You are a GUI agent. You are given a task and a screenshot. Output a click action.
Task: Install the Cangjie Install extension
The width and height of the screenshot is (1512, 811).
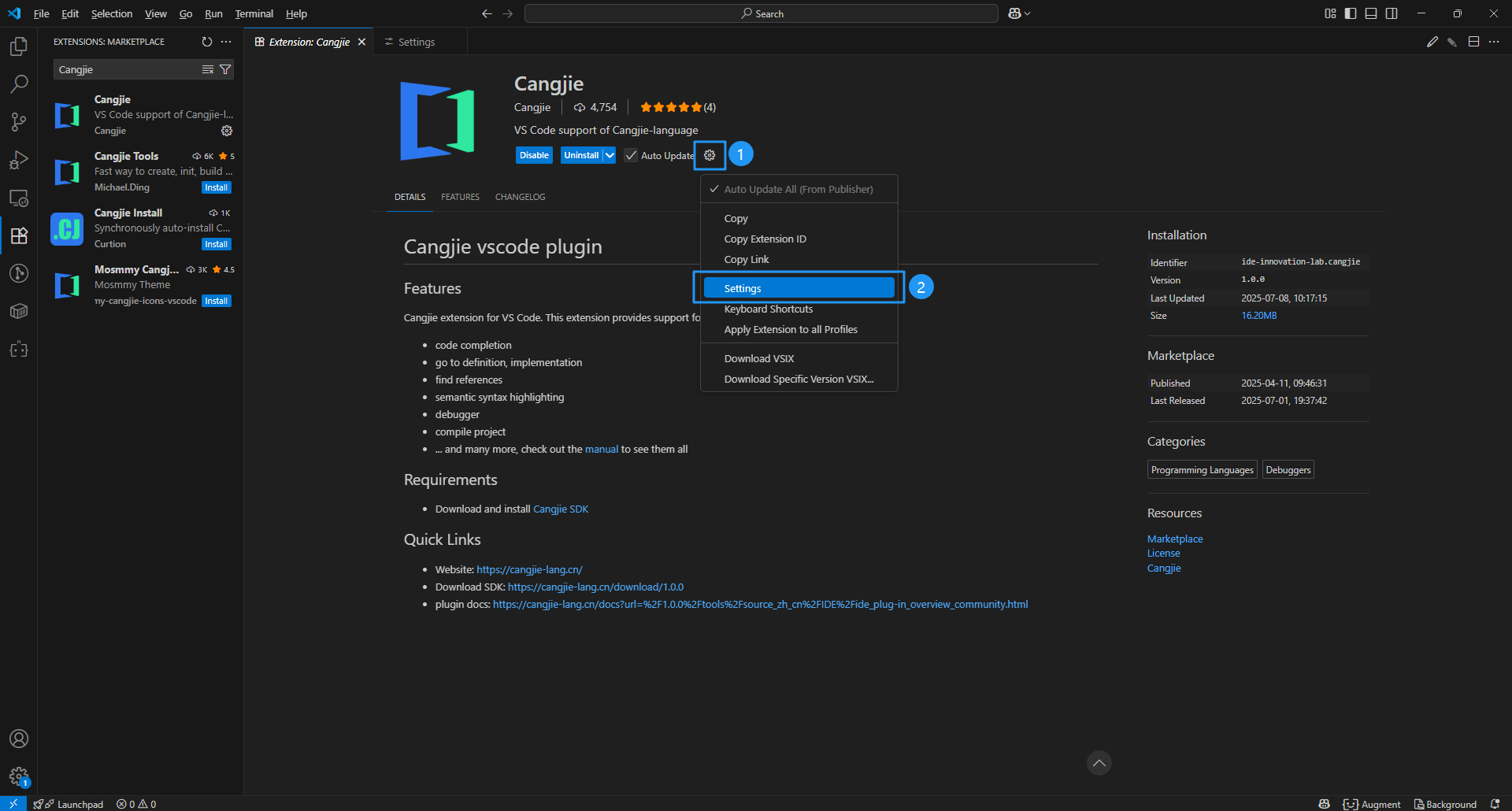click(x=217, y=244)
